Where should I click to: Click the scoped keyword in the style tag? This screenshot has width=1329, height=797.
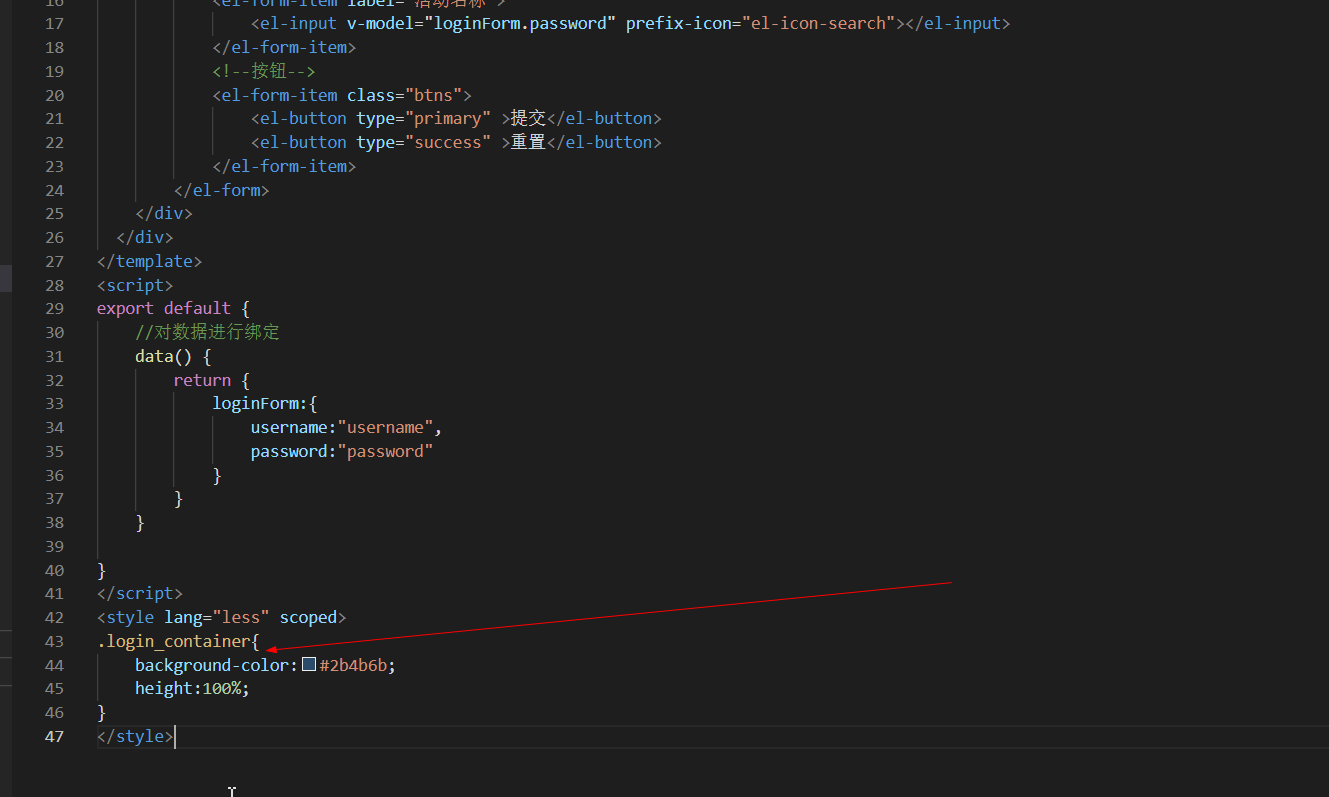click(308, 617)
